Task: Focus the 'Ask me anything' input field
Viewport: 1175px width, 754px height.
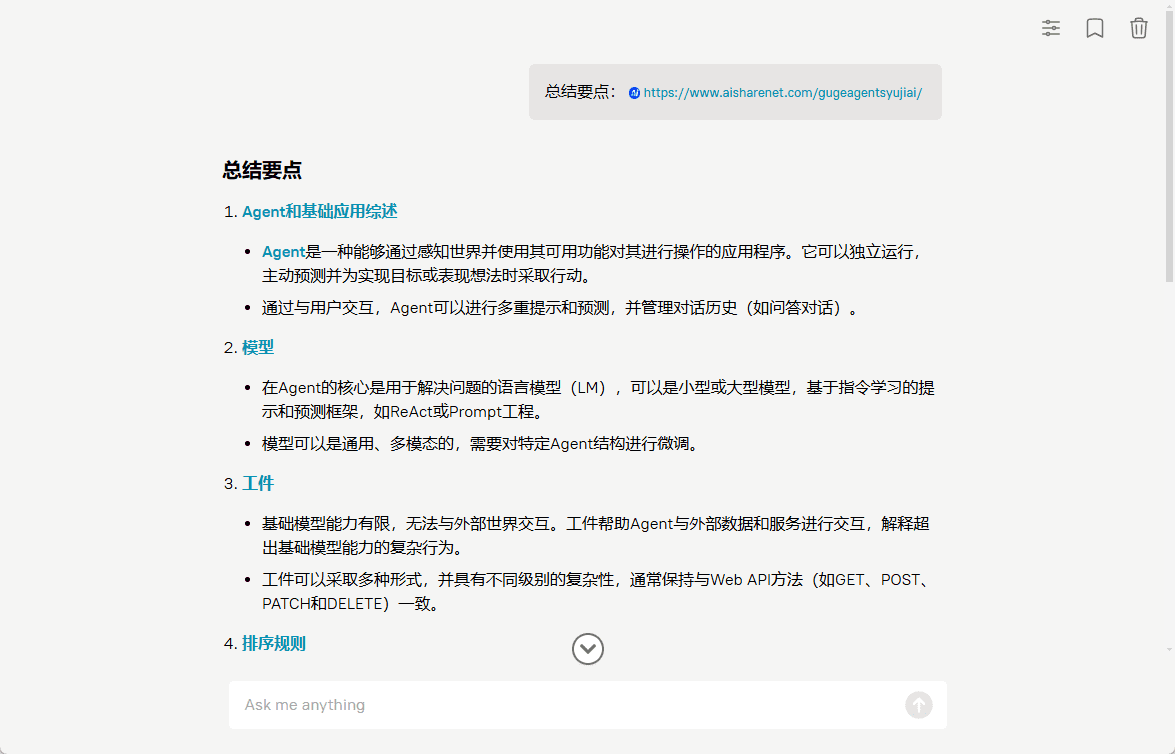Action: pyautogui.click(x=588, y=705)
